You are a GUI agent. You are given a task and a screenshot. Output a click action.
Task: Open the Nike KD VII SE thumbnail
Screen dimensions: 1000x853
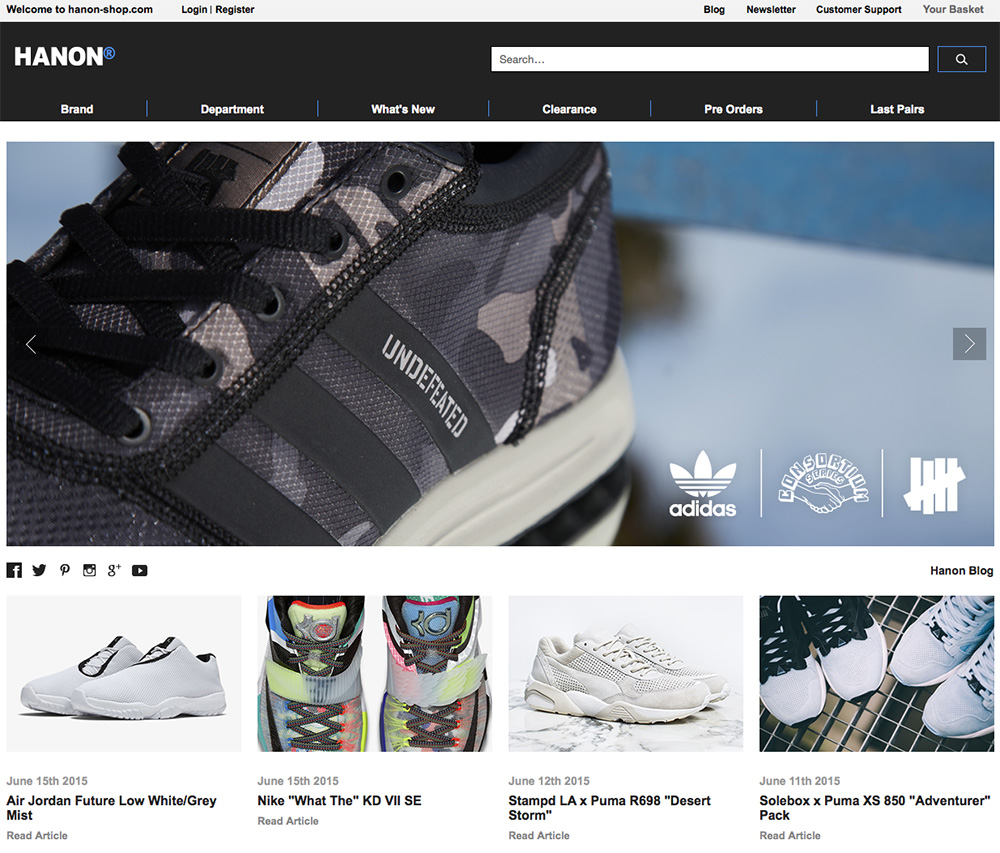point(374,673)
